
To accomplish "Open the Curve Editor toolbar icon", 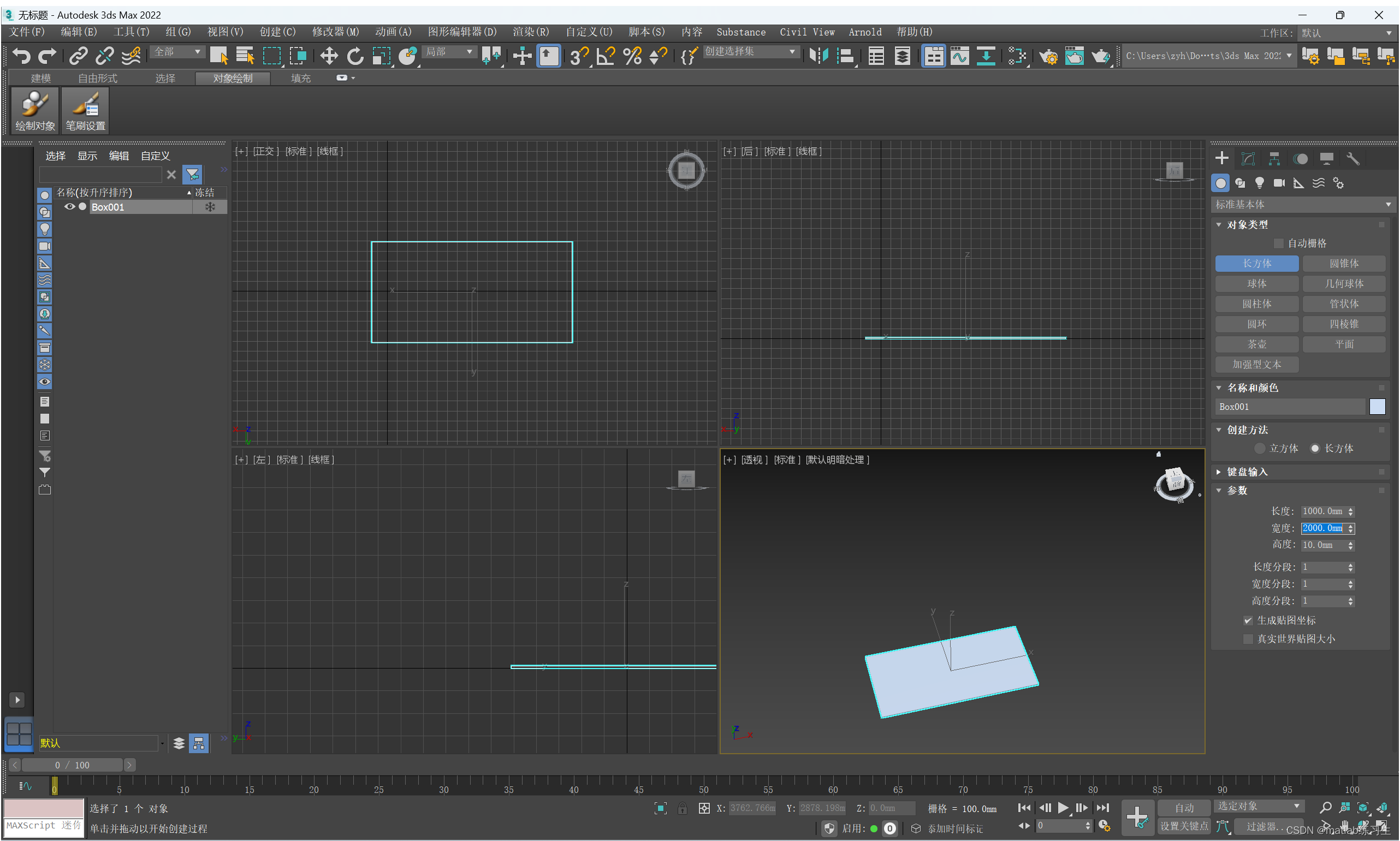I will [959, 56].
